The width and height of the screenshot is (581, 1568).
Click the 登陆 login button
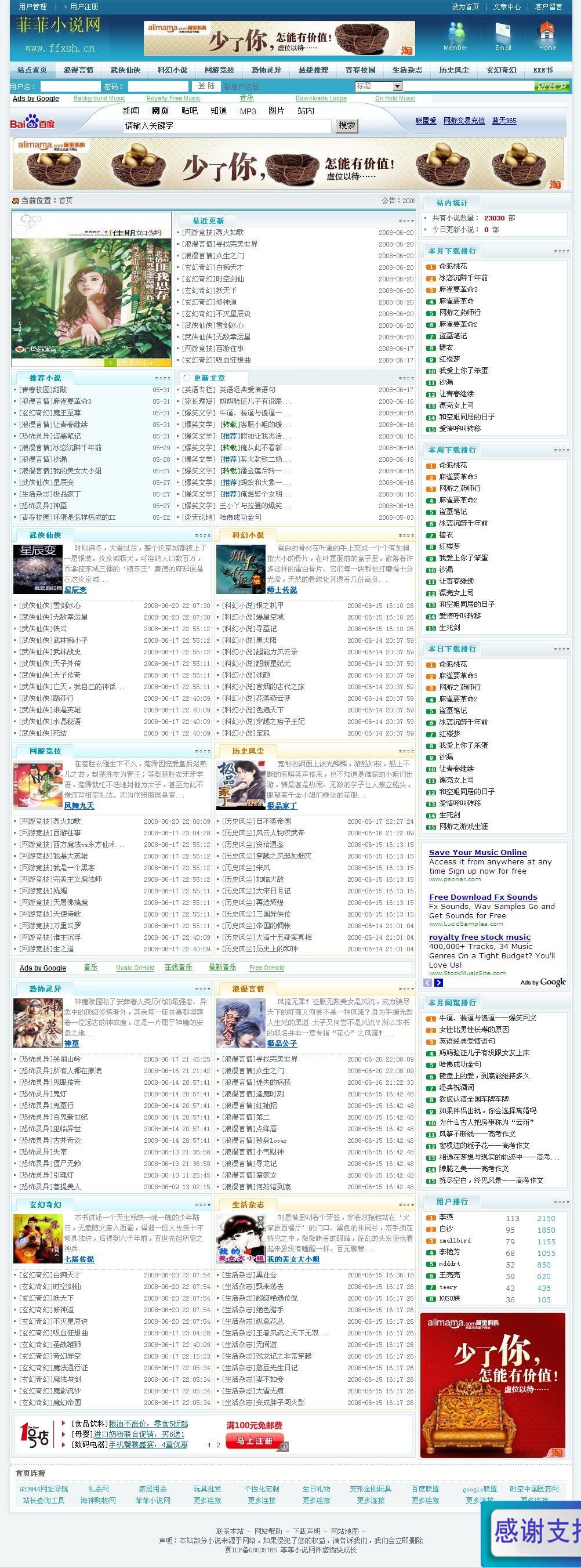point(206,86)
